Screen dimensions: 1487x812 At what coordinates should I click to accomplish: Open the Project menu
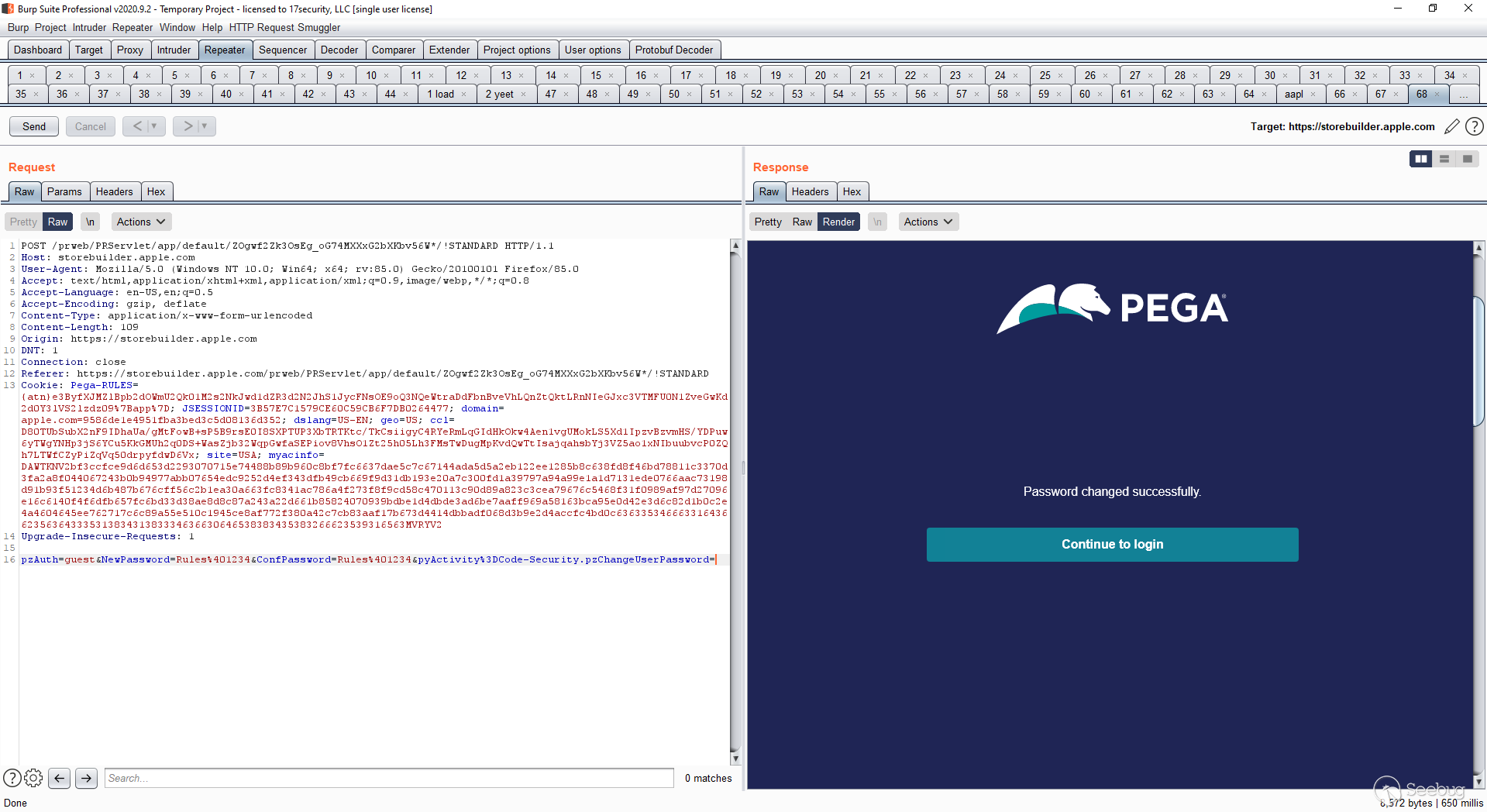pos(50,27)
